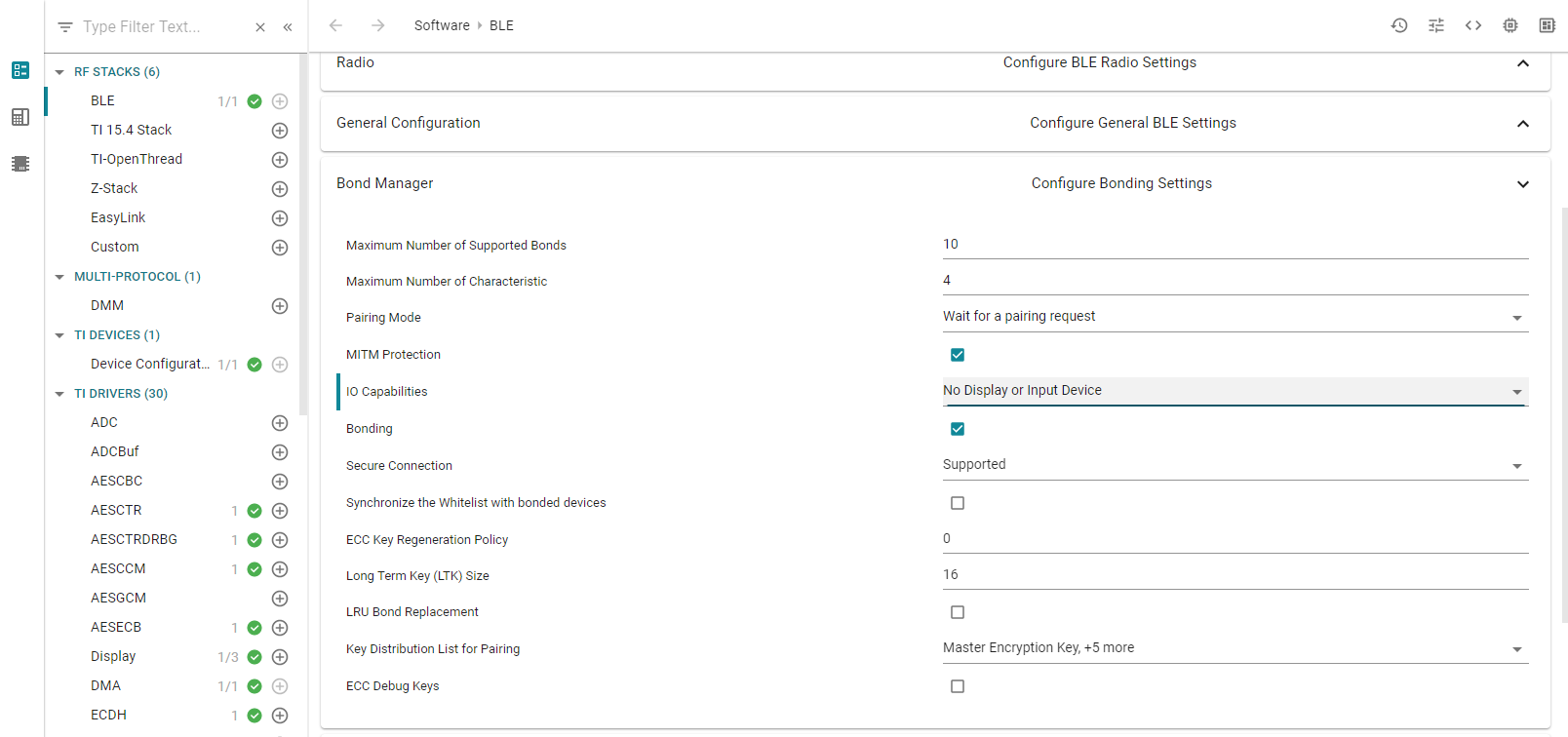Collapse the sidebar with double chevron
The height and width of the screenshot is (737, 1568).
(288, 27)
